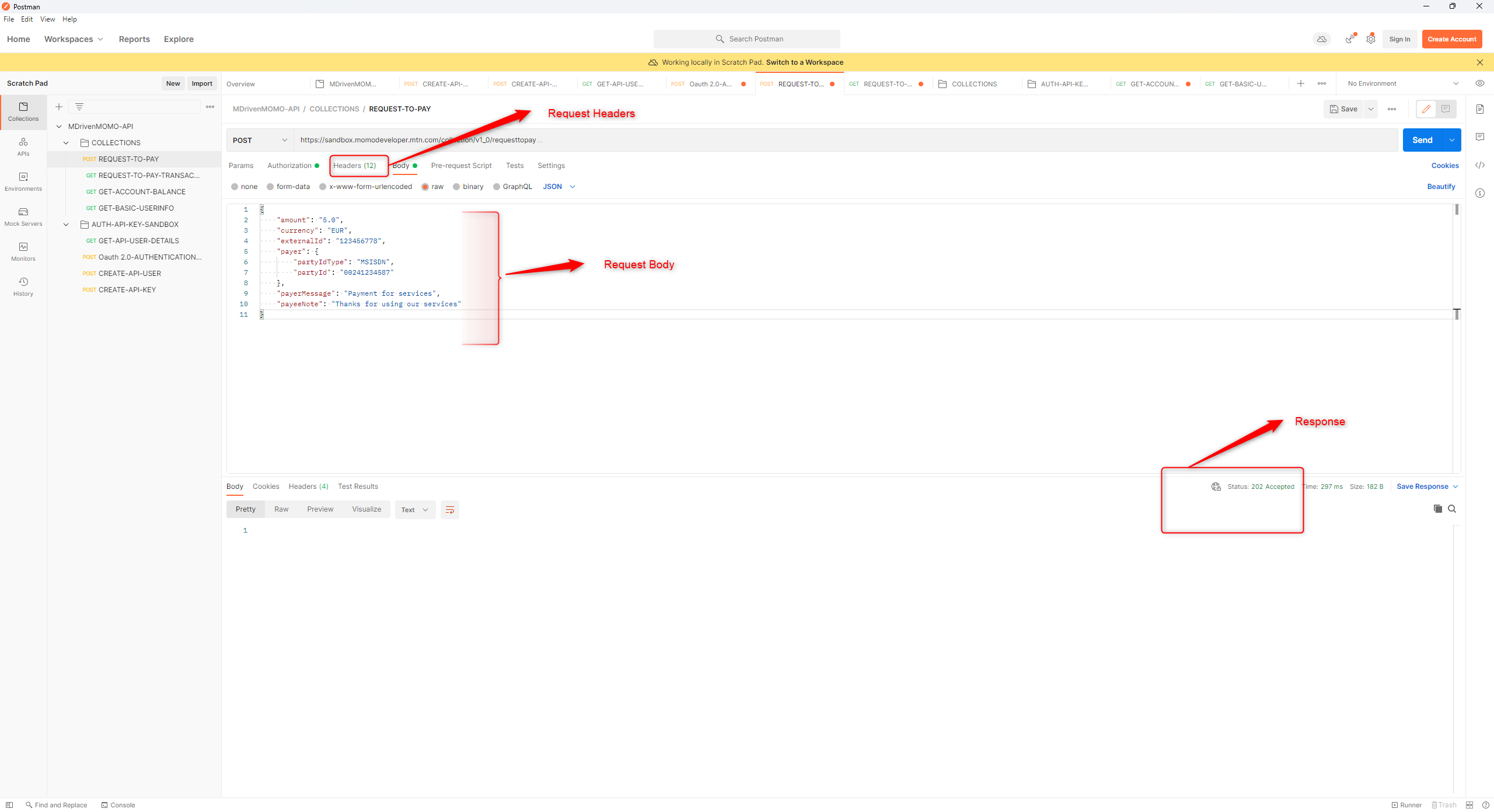
Task: Switch to the Pre-request Script tab
Action: [x=461, y=166]
